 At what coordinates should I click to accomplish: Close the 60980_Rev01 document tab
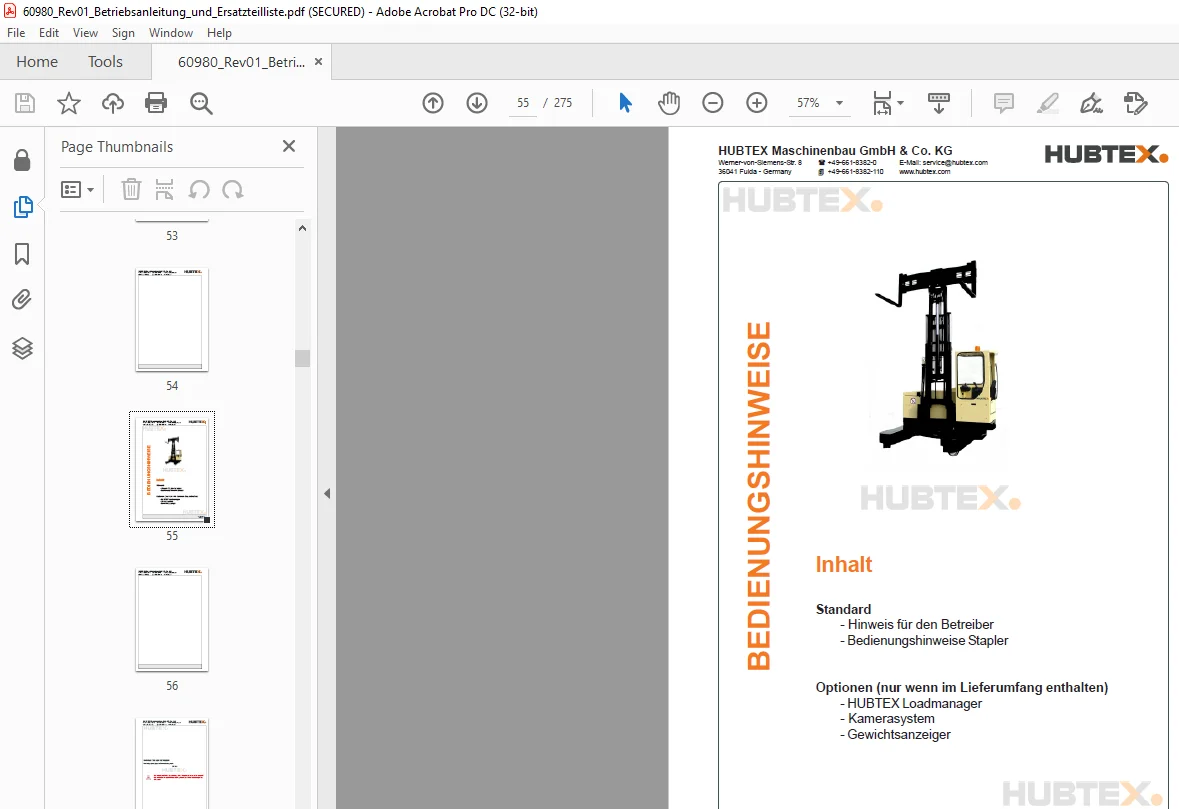pos(319,62)
